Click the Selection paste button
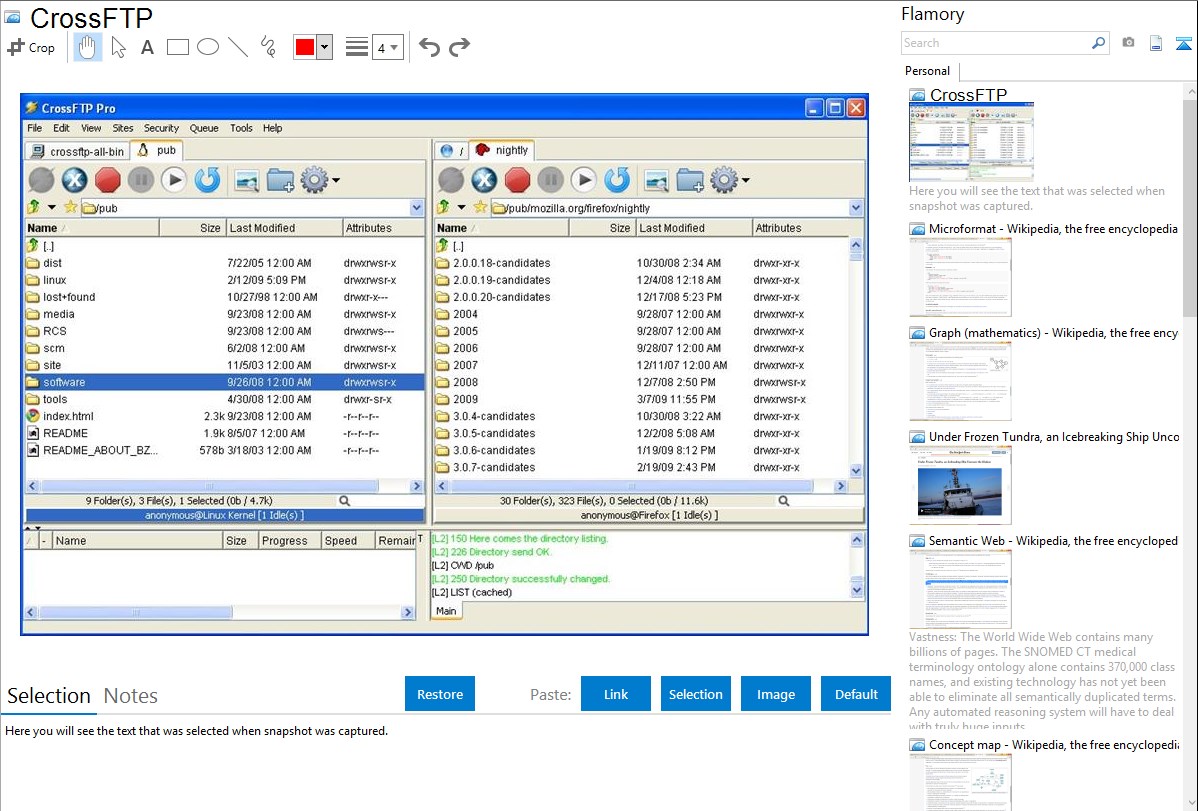The width and height of the screenshot is (1198, 811). pos(695,694)
